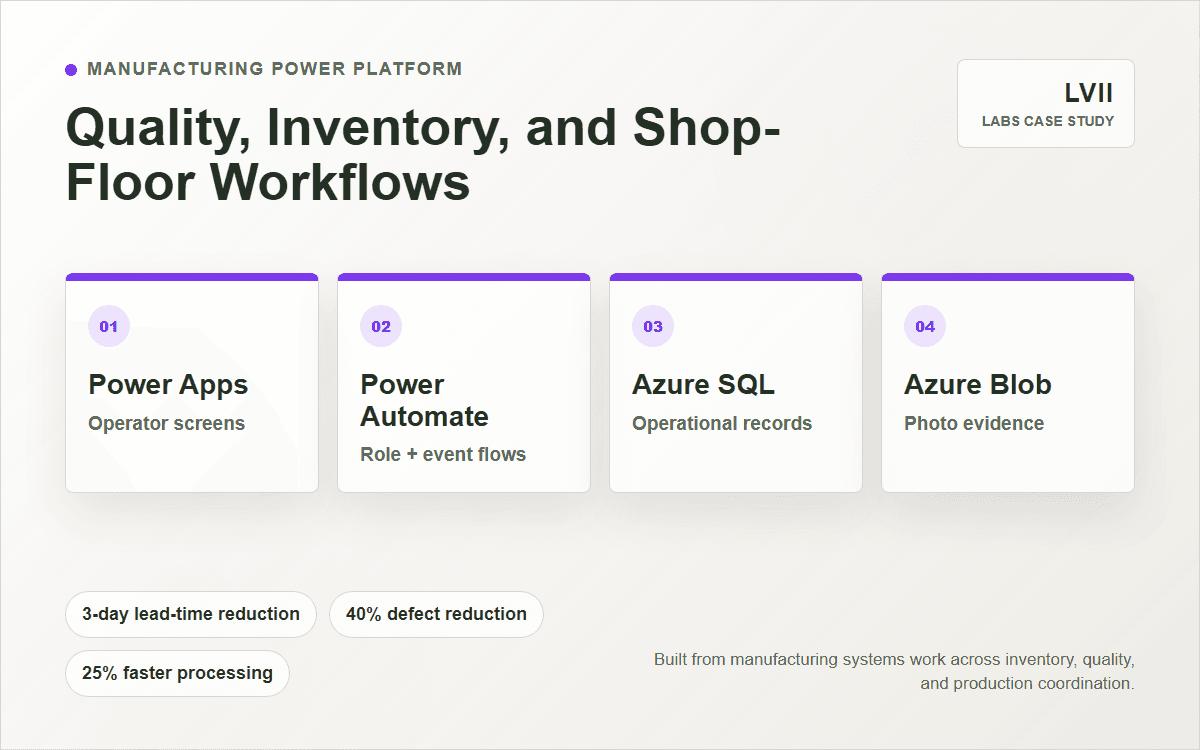The width and height of the screenshot is (1200, 750).
Task: Open the Azure SQL card title
Action: pyautogui.click(x=703, y=385)
